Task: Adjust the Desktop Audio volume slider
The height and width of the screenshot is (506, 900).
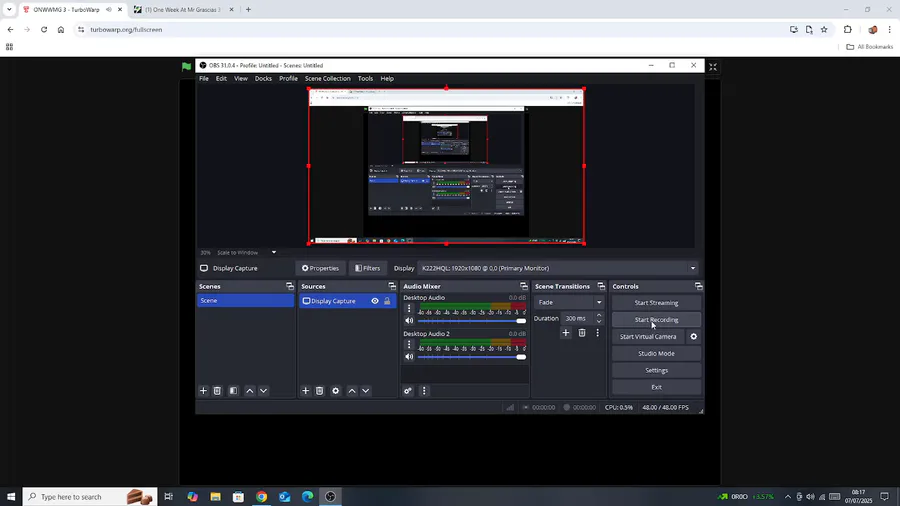Action: [x=471, y=321]
